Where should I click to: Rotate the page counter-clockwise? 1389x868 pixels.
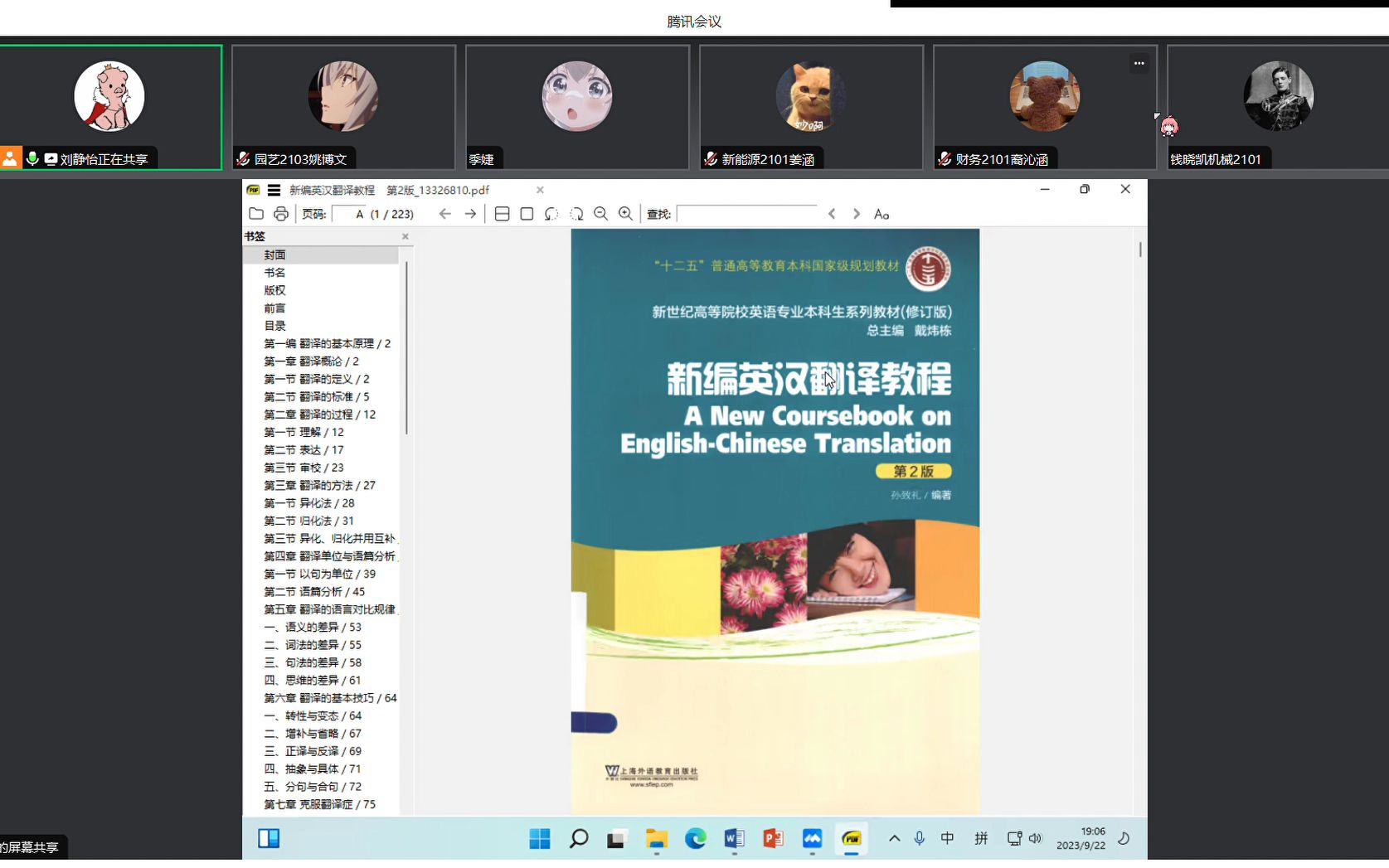pos(551,214)
